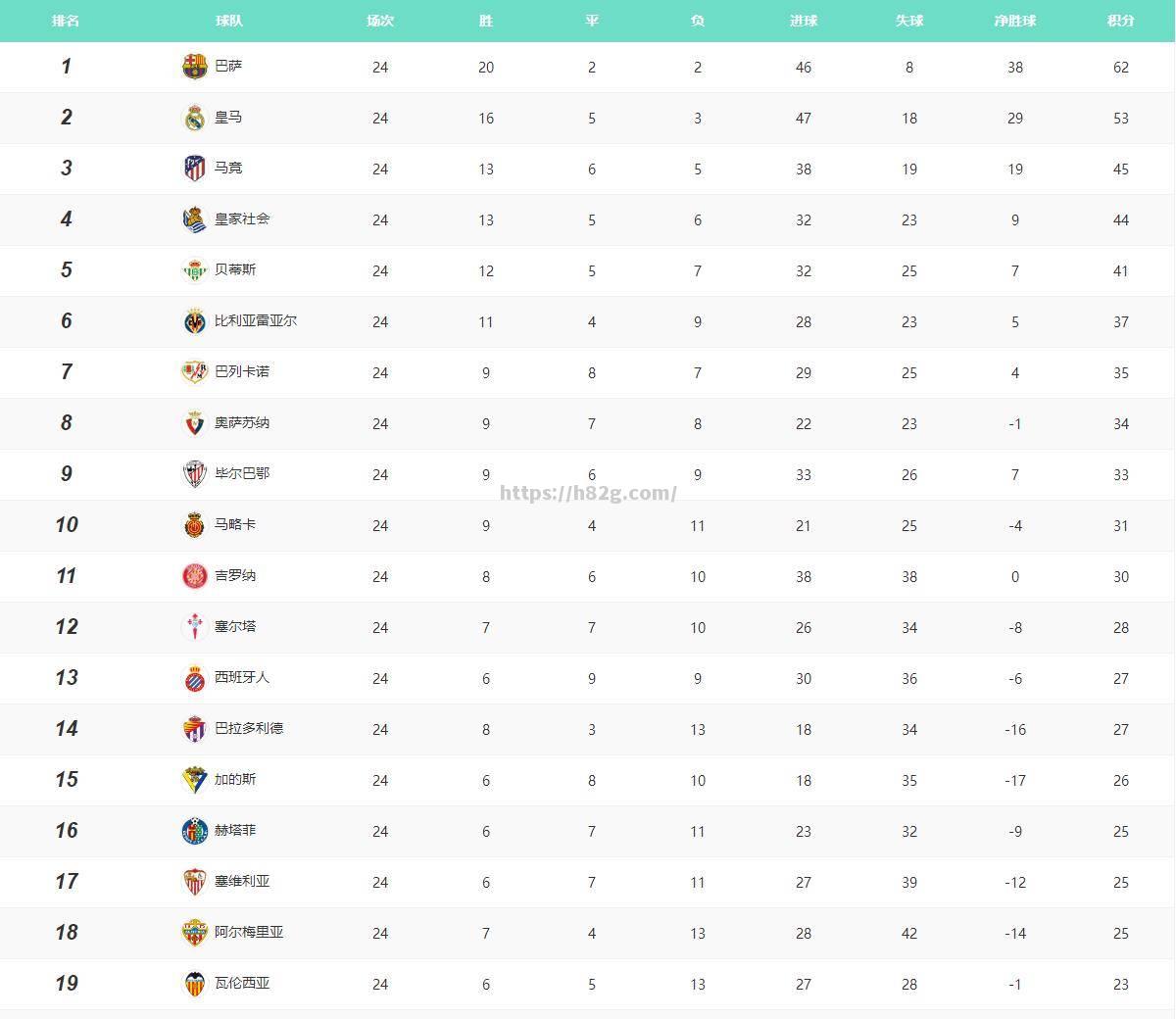Screen dimensions: 1176x1019
Task: Click the 净胜球 column header
Action: [1015, 21]
